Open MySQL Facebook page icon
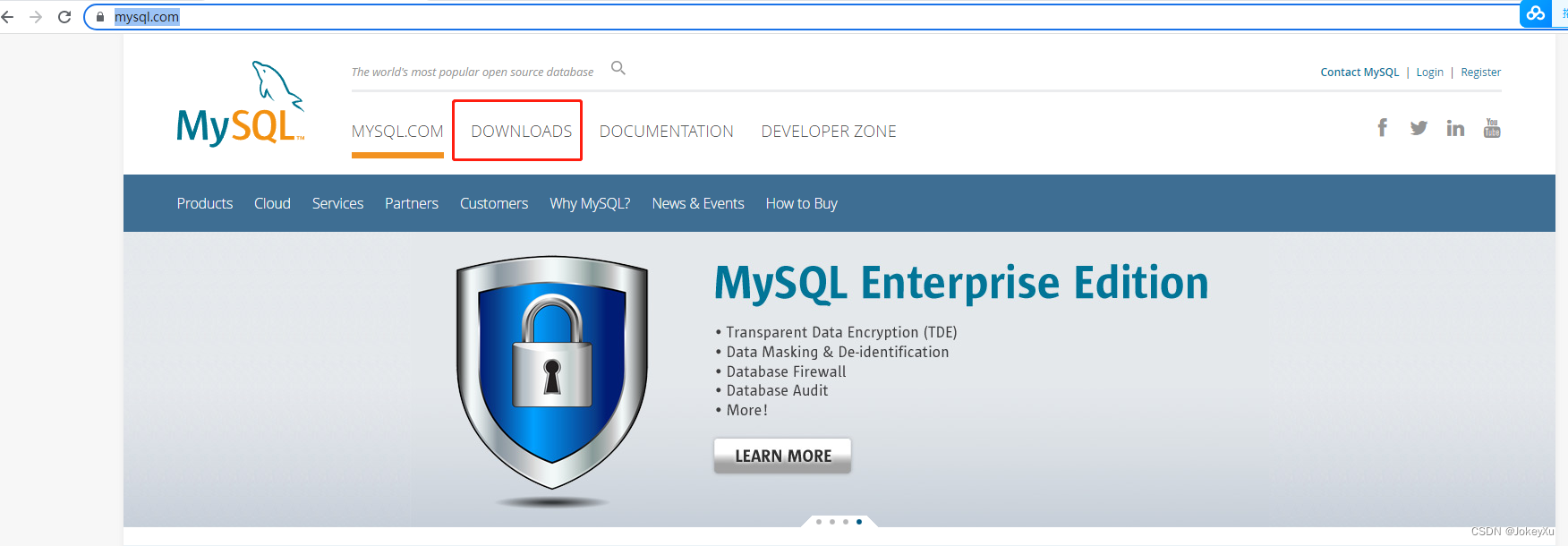1568x546 pixels. point(1383,128)
